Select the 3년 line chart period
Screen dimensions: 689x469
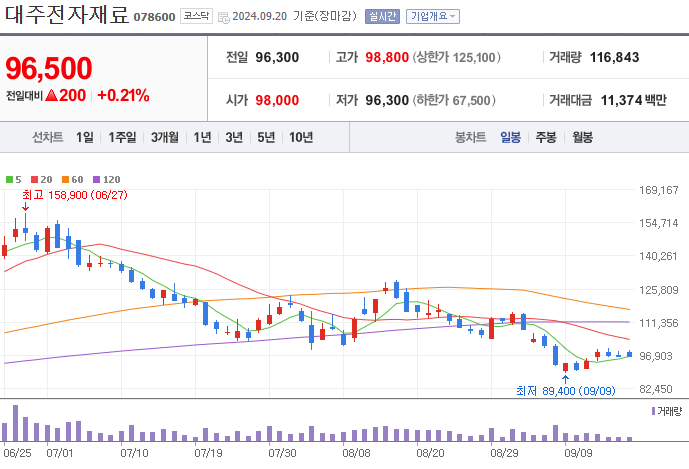click(x=234, y=138)
